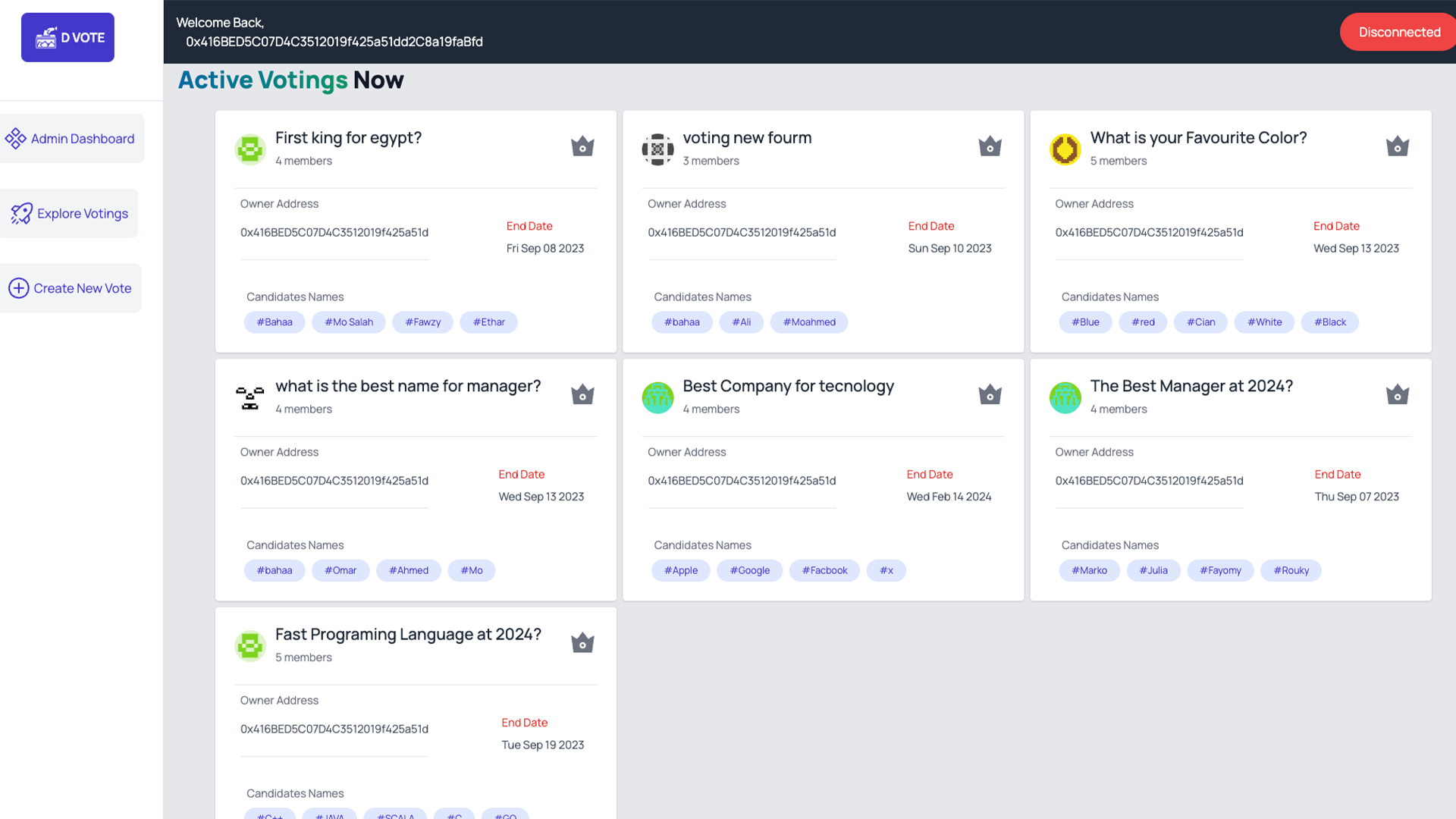Select the #Mo Salah candidate tag
The image size is (1456, 819).
[x=349, y=322]
